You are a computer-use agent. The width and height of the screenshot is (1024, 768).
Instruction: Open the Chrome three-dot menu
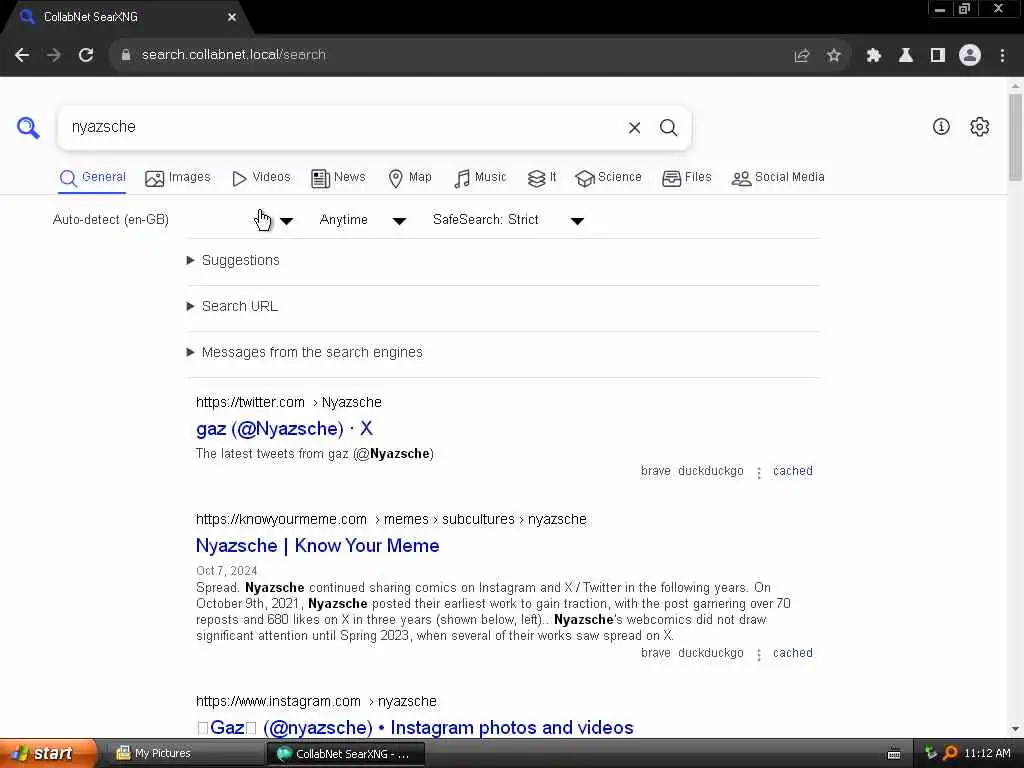tap(1002, 56)
